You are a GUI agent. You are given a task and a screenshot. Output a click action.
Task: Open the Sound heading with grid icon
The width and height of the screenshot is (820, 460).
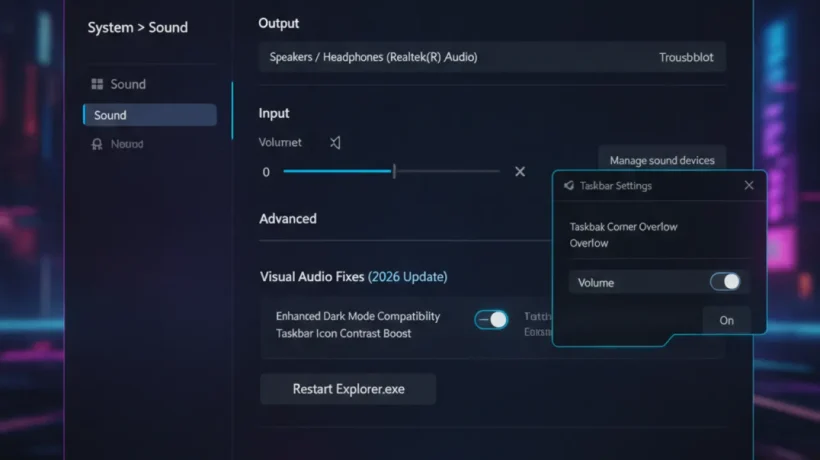(128, 84)
